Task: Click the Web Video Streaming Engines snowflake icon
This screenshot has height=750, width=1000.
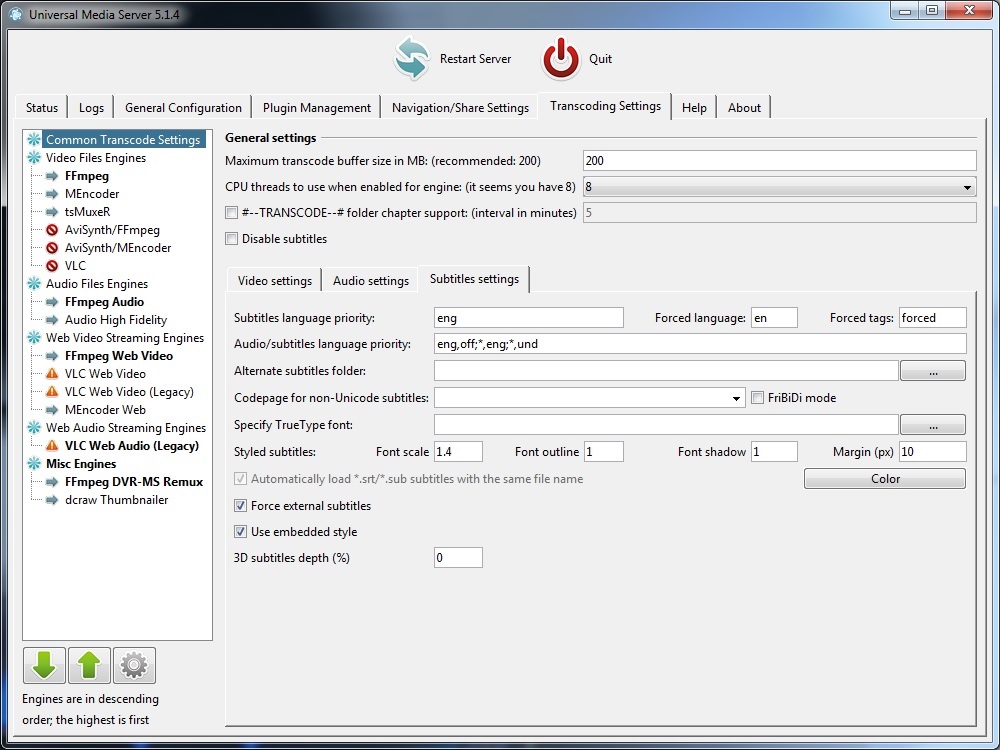Action: (x=34, y=338)
